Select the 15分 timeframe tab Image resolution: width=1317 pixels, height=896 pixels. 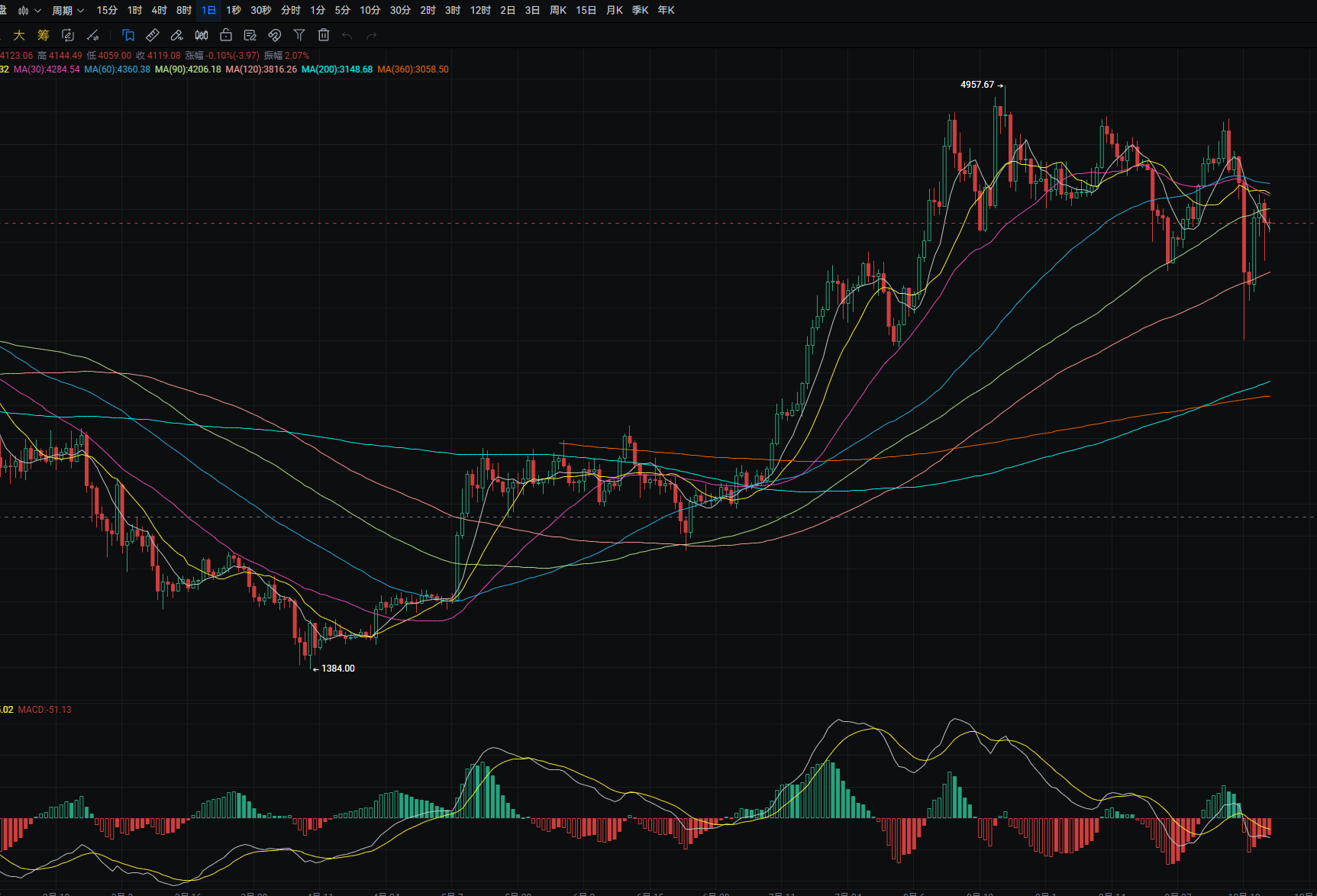click(x=107, y=11)
